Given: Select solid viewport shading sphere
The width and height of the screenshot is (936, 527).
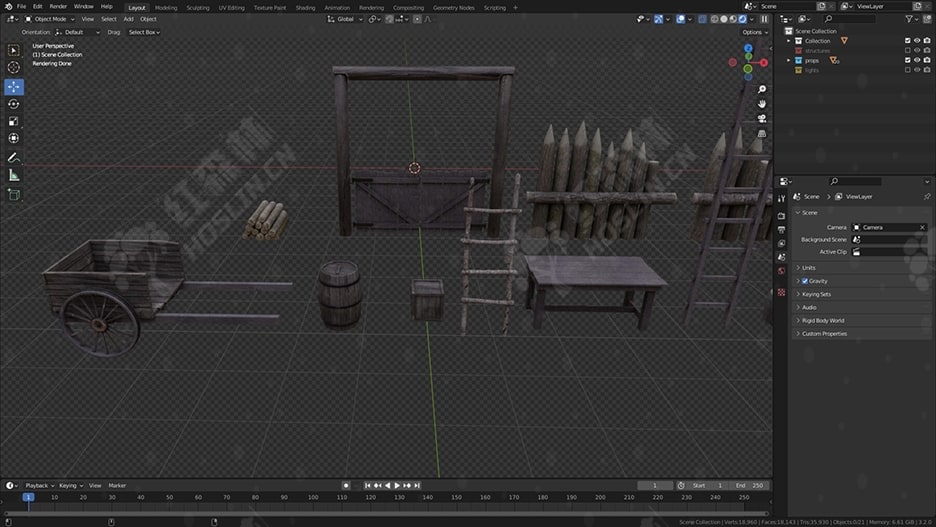Looking at the screenshot, I should 724,19.
